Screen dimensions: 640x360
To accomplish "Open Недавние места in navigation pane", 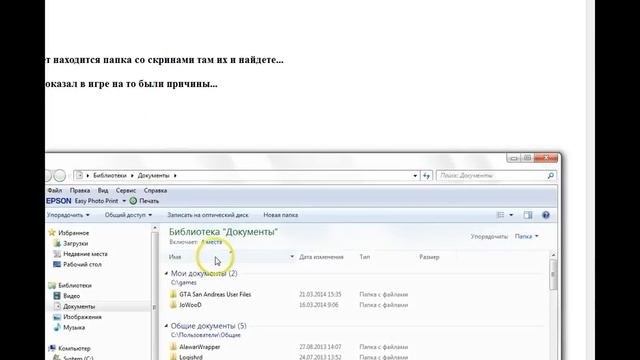I will 85,254.
